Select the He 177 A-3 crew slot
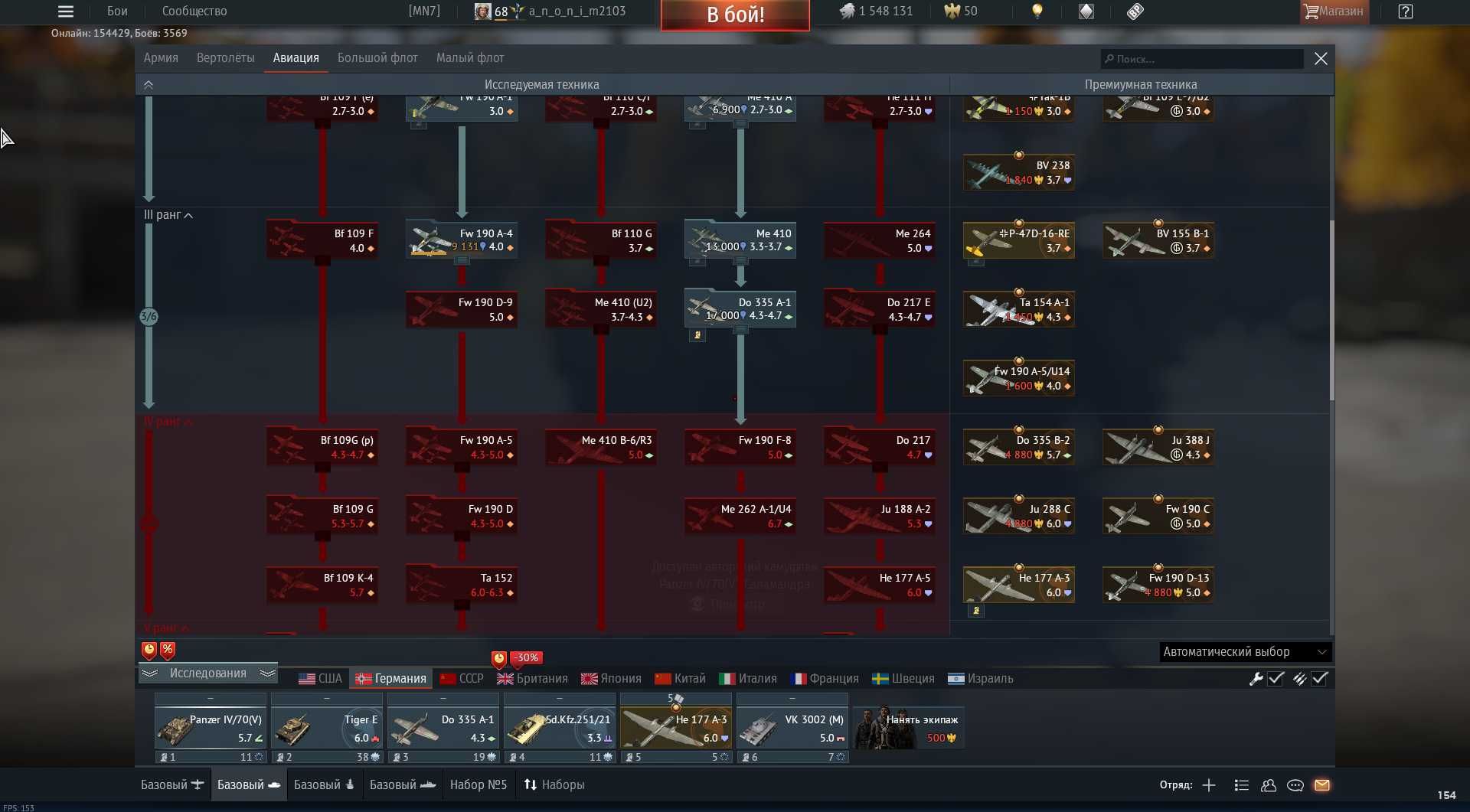Image resolution: width=1470 pixels, height=812 pixels. [x=676, y=728]
